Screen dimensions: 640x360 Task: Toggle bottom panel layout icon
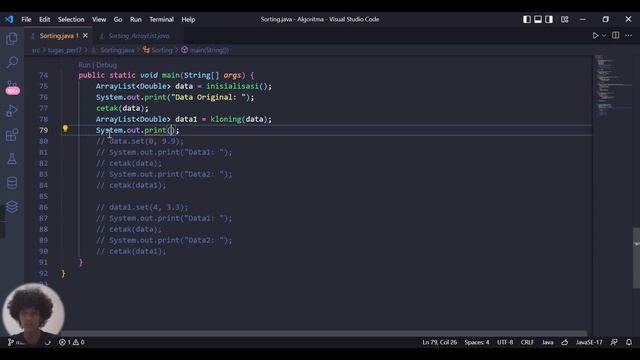pyautogui.click(x=538, y=19)
